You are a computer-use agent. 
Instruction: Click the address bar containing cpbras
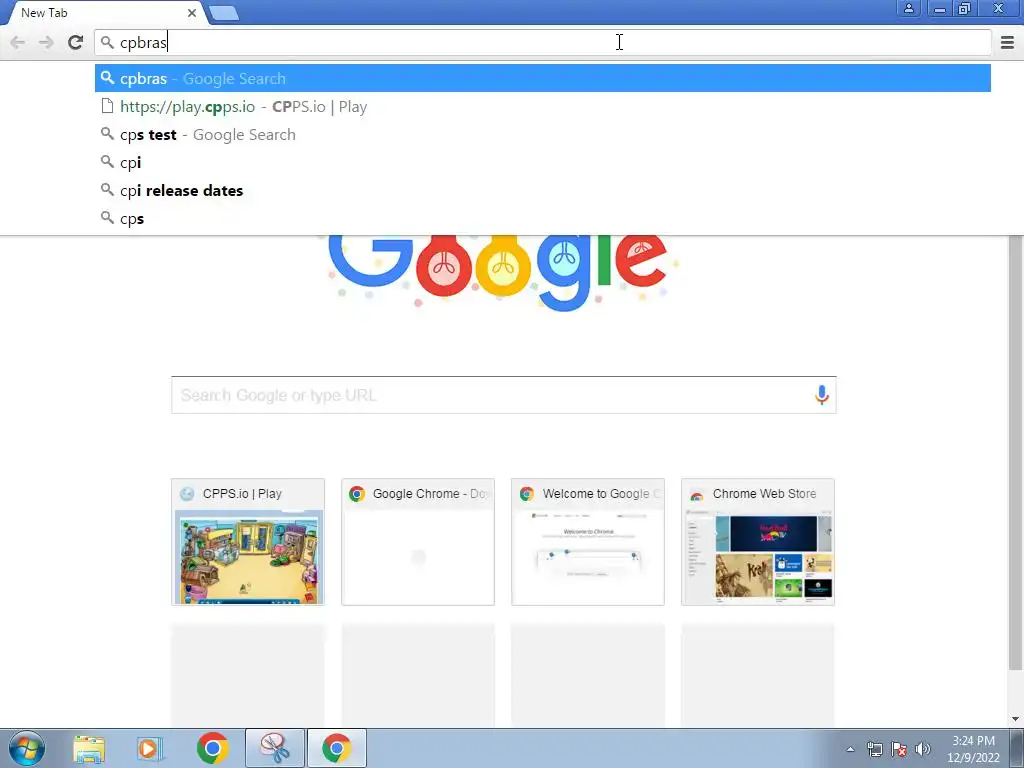click(543, 42)
